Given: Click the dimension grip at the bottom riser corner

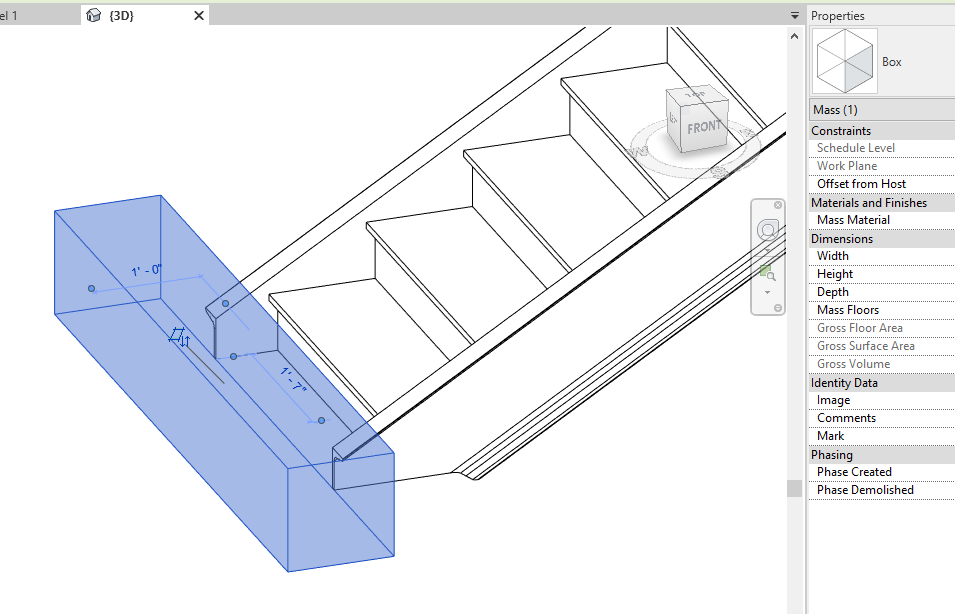Looking at the screenshot, I should coord(233,356).
